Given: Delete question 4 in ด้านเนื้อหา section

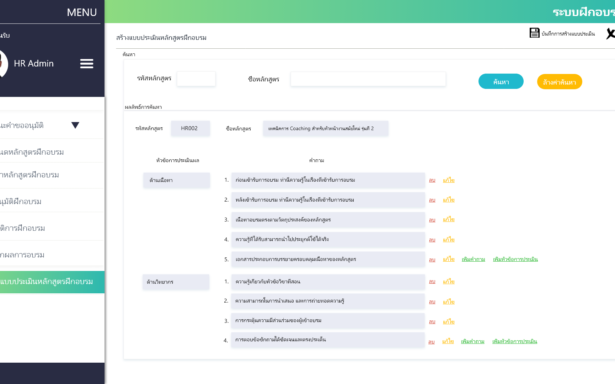Looking at the screenshot, I should tap(432, 240).
